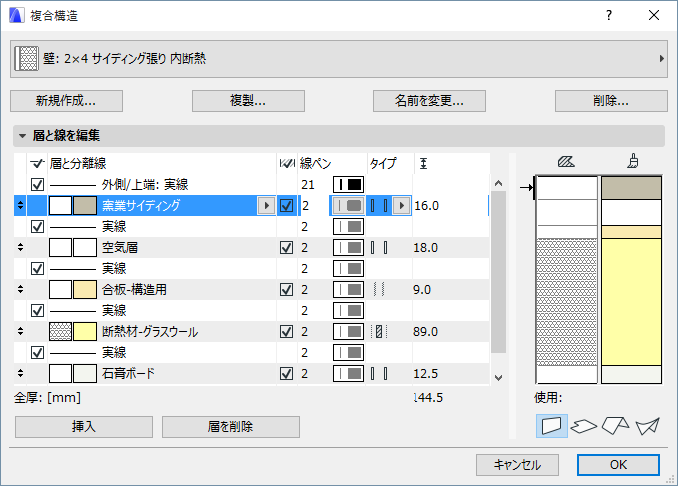Open the composite selector 壁: 2×4 サイディング張り 内断熱
Viewport: 678px width, 486px height.
pos(339,59)
